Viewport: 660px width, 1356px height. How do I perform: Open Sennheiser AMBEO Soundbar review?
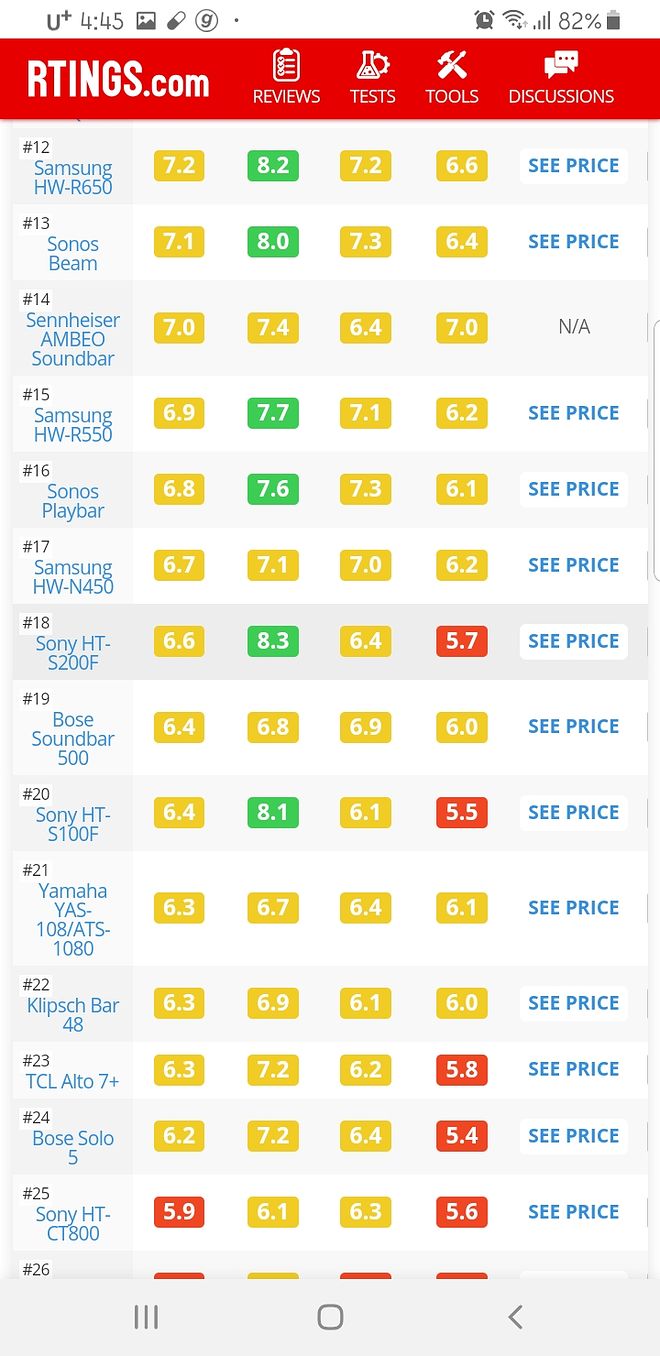(73, 339)
